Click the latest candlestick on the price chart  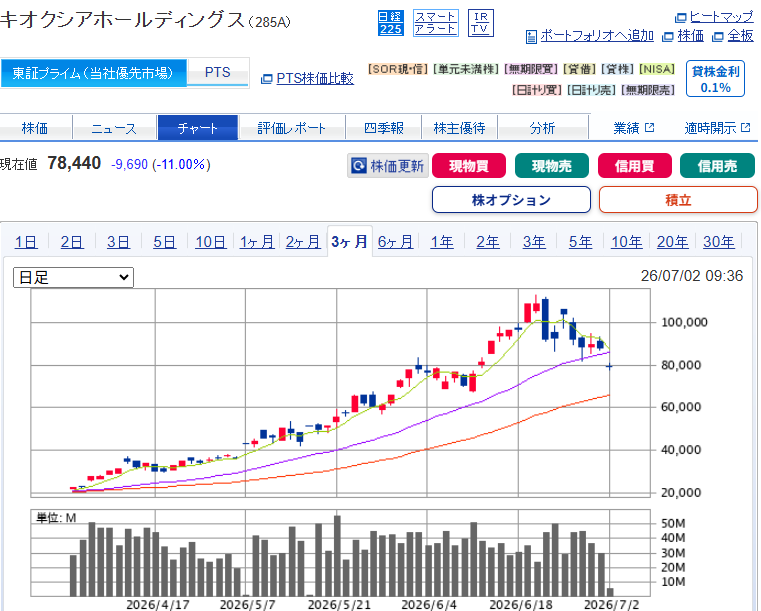point(609,366)
